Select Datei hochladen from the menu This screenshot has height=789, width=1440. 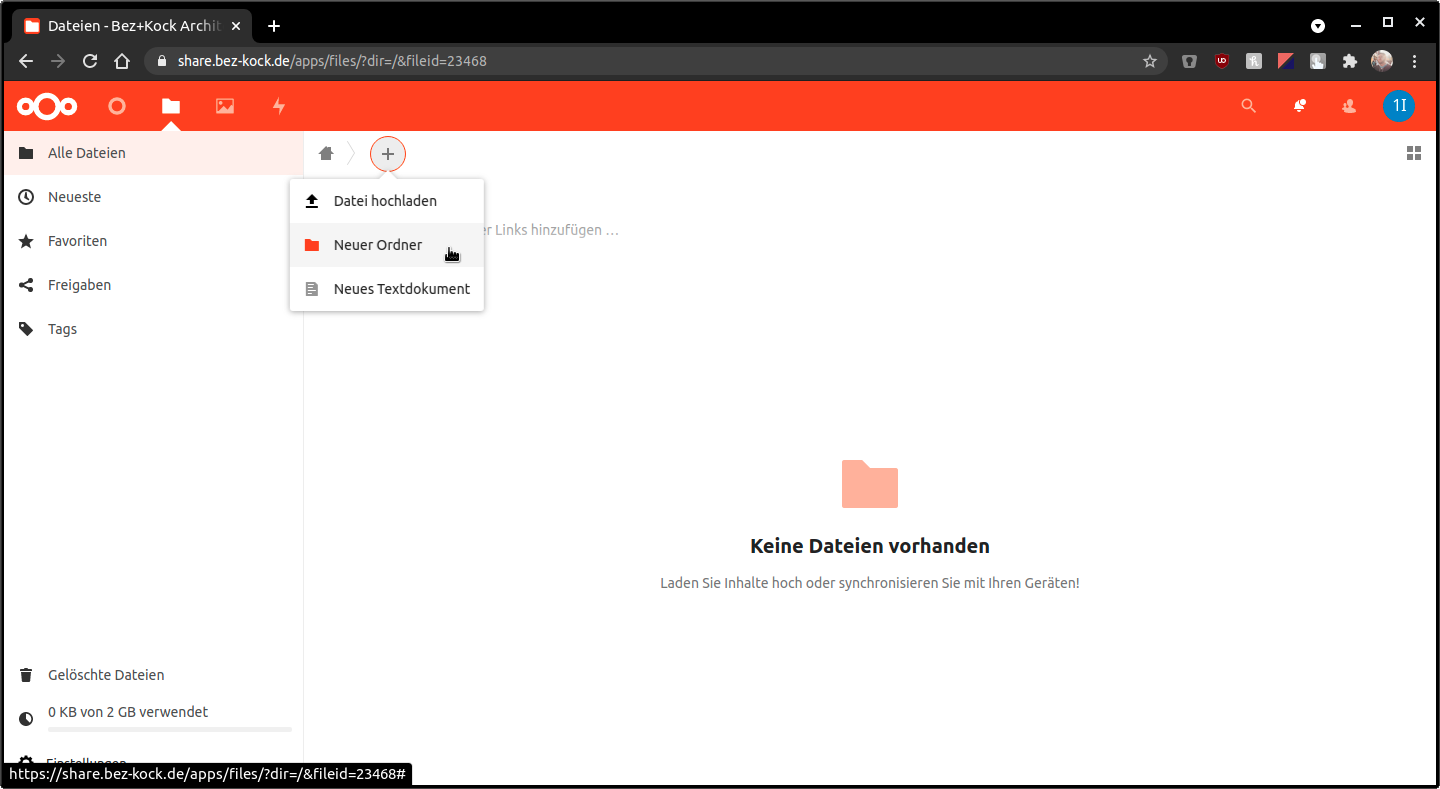(x=385, y=201)
